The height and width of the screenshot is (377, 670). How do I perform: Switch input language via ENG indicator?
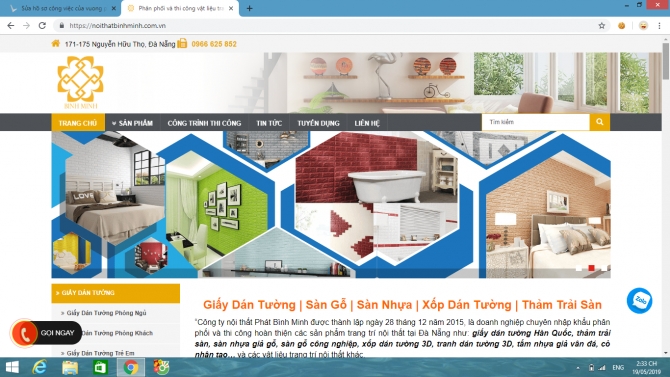click(618, 368)
